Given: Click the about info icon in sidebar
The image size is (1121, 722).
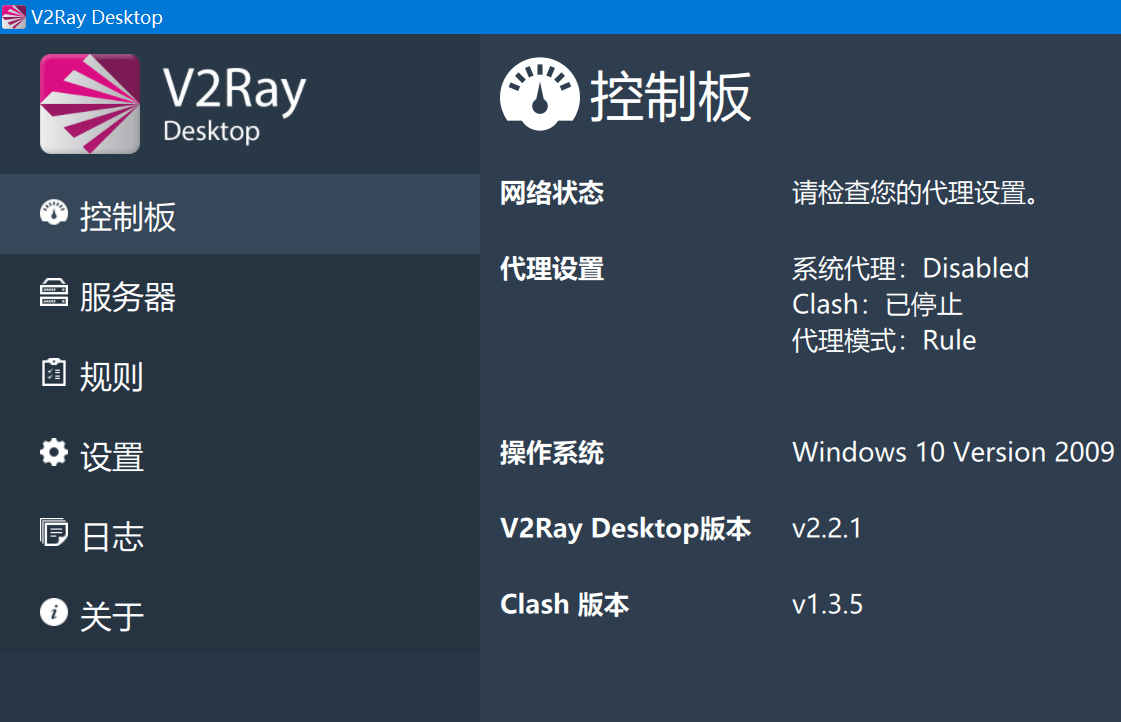Looking at the screenshot, I should pos(53,612).
